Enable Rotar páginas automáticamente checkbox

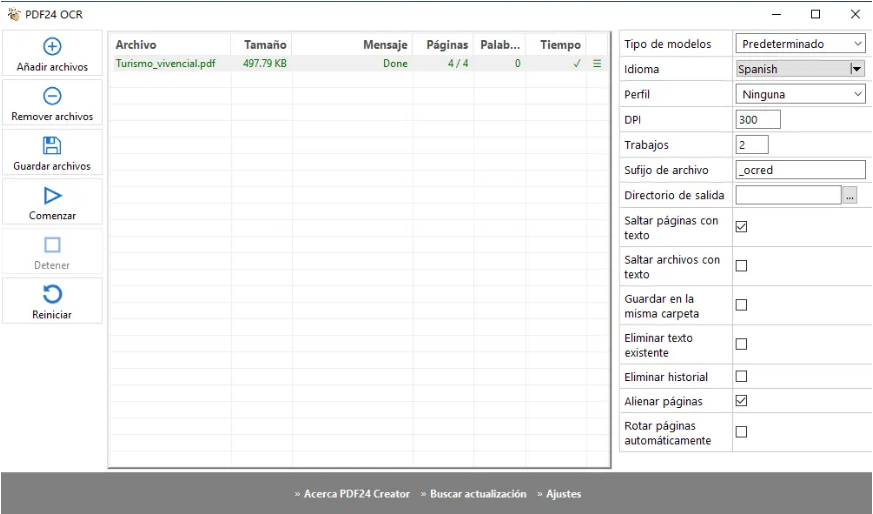(741, 432)
